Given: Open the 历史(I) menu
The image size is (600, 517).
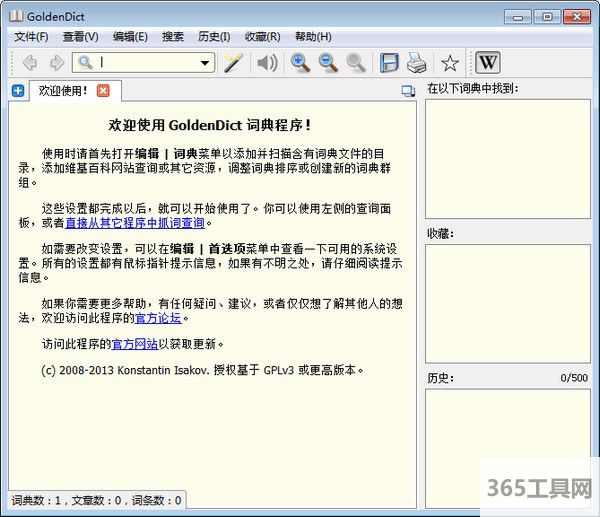Looking at the screenshot, I should click(x=215, y=37).
